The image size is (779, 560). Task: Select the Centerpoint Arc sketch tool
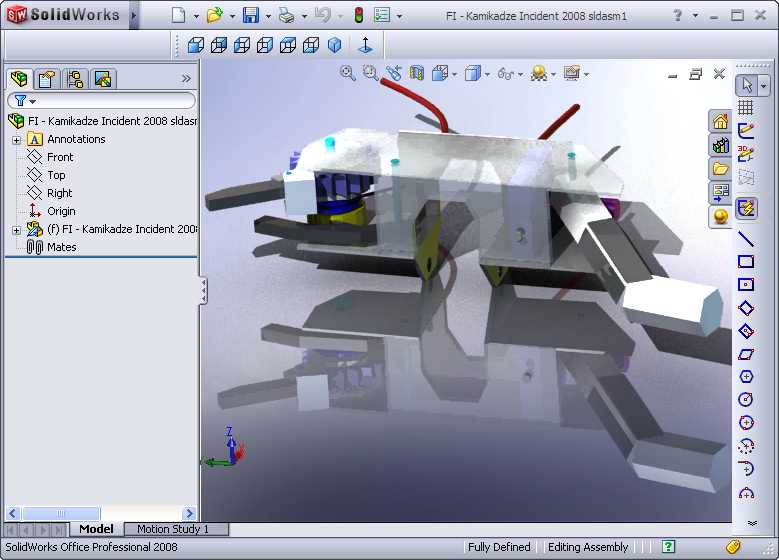pyautogui.click(x=746, y=446)
